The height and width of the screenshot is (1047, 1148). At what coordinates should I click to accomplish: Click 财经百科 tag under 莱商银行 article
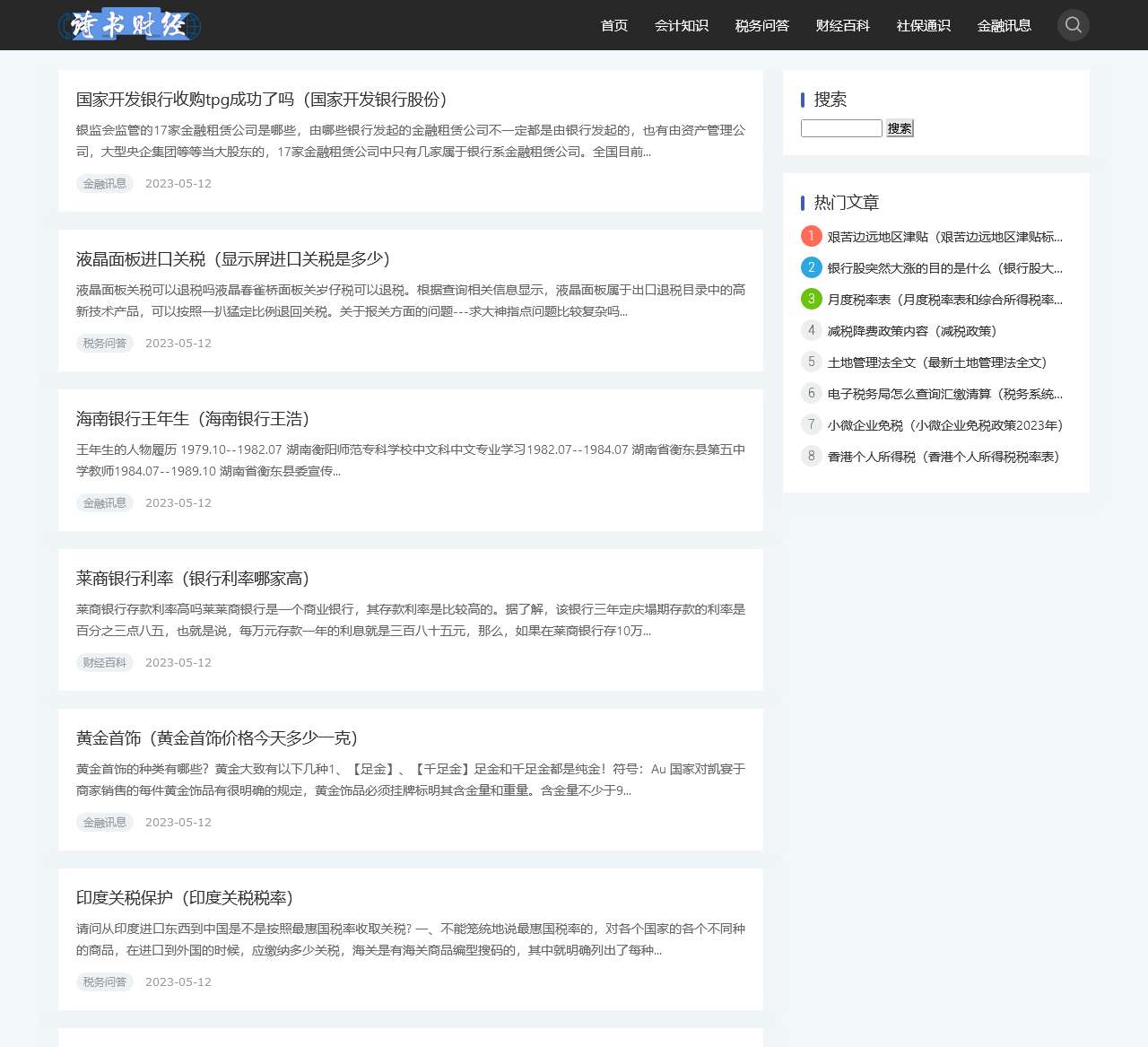(105, 663)
